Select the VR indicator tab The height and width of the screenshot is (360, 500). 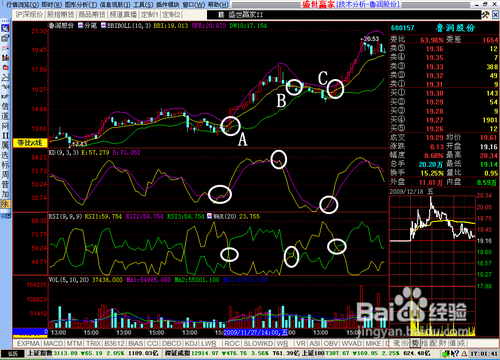click(301, 343)
